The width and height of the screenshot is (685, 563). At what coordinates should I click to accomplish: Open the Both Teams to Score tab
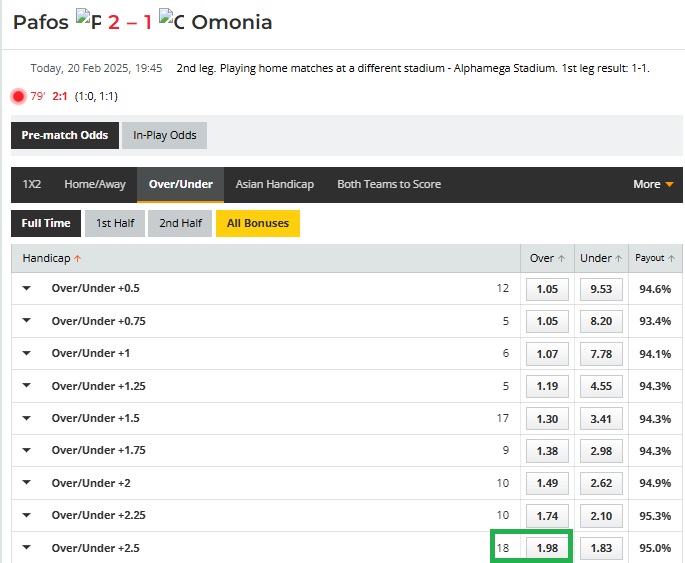point(389,184)
